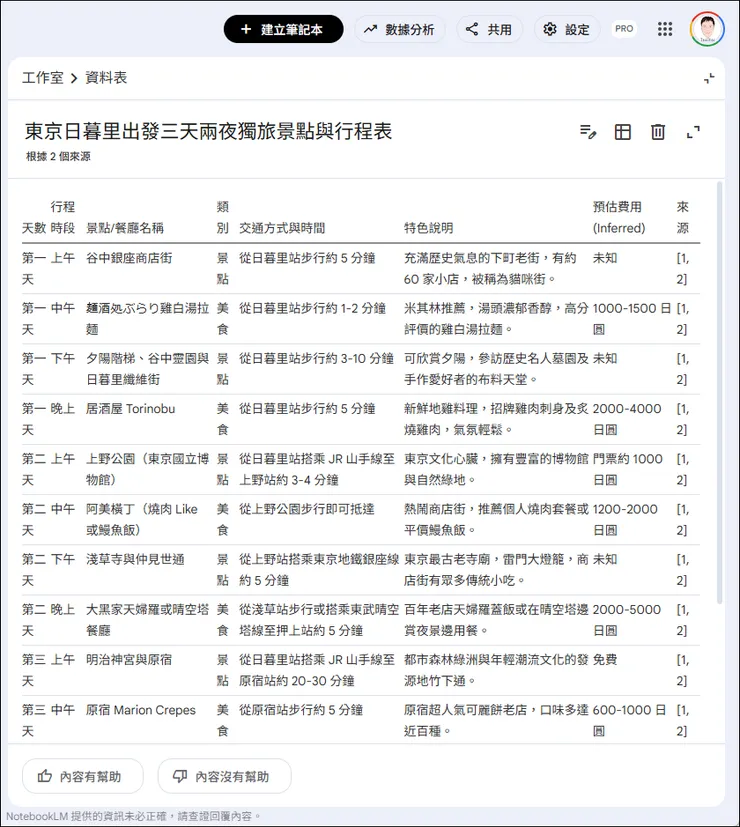This screenshot has width=740, height=827.
Task: Open the account profile avatar
Action: click(x=707, y=29)
